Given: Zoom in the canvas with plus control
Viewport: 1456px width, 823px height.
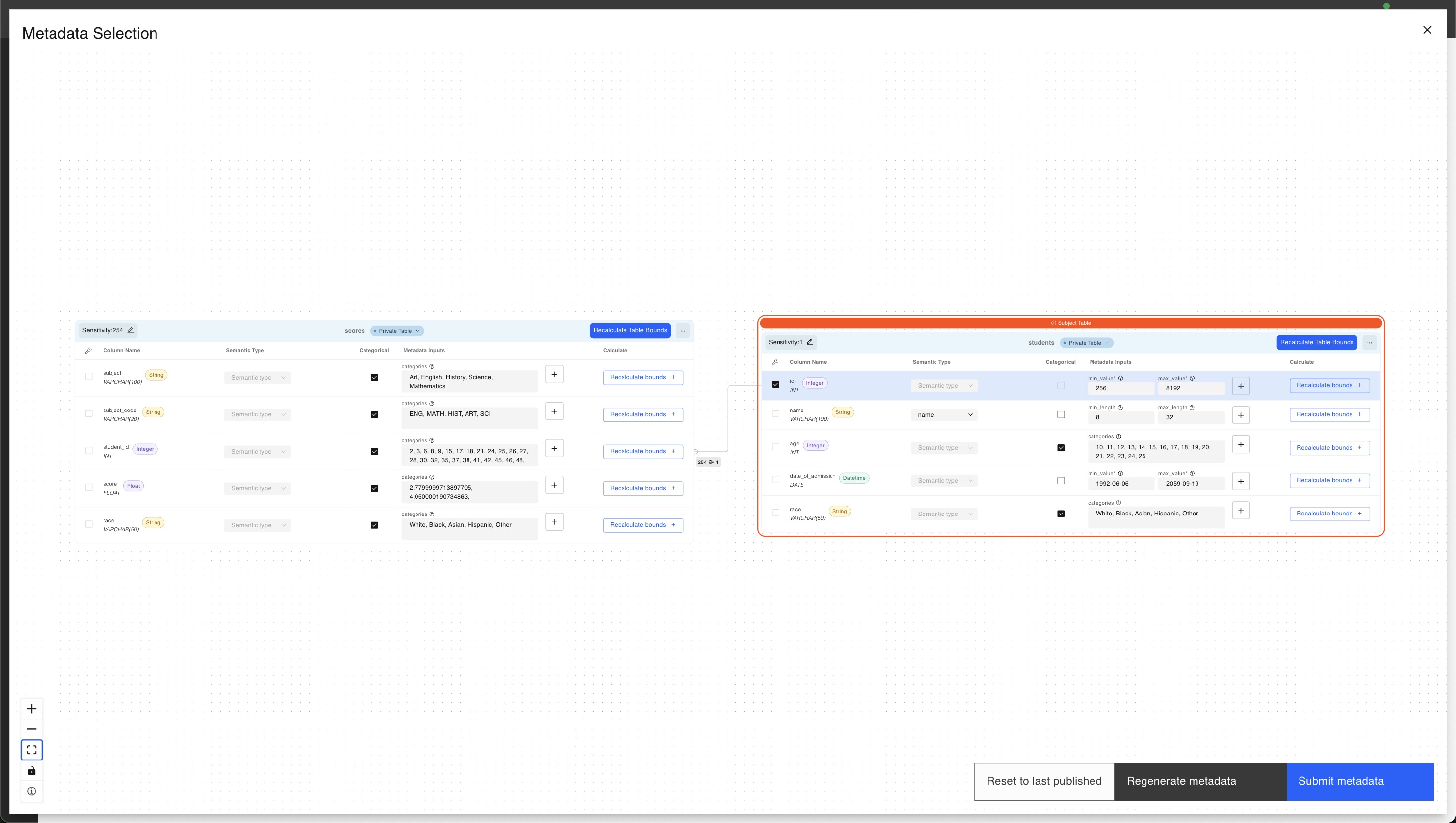Looking at the screenshot, I should [x=32, y=708].
